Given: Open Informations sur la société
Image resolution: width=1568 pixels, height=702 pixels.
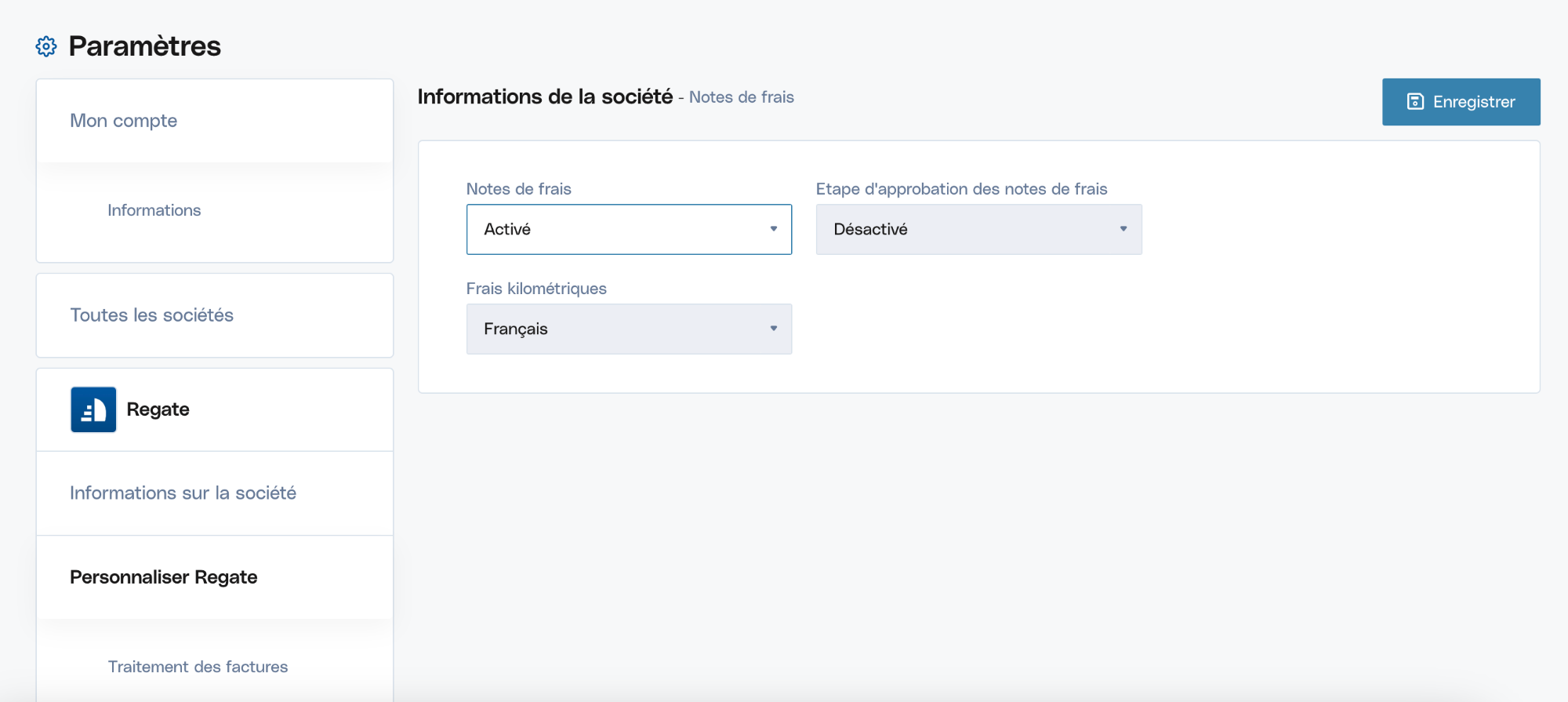Looking at the screenshot, I should pyautogui.click(x=215, y=493).
